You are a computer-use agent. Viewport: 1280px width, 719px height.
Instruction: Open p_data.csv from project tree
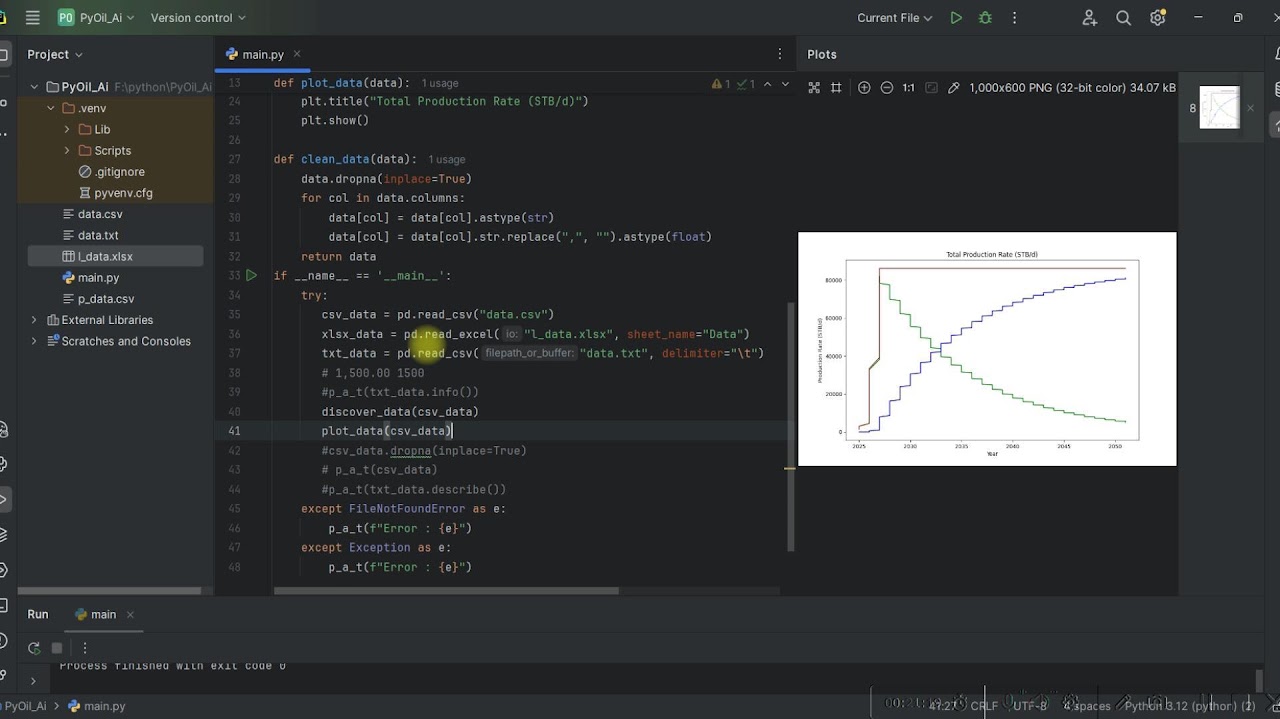click(x=97, y=299)
